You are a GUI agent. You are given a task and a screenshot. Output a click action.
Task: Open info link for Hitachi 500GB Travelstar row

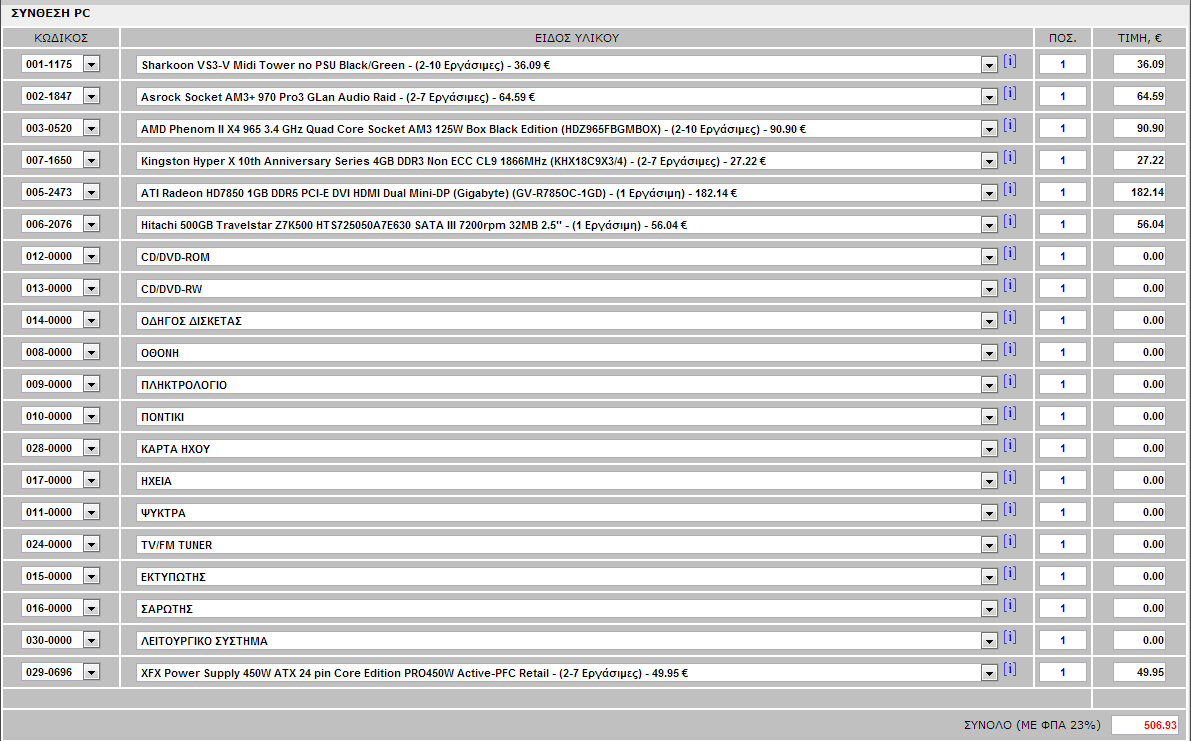pos(1009,220)
